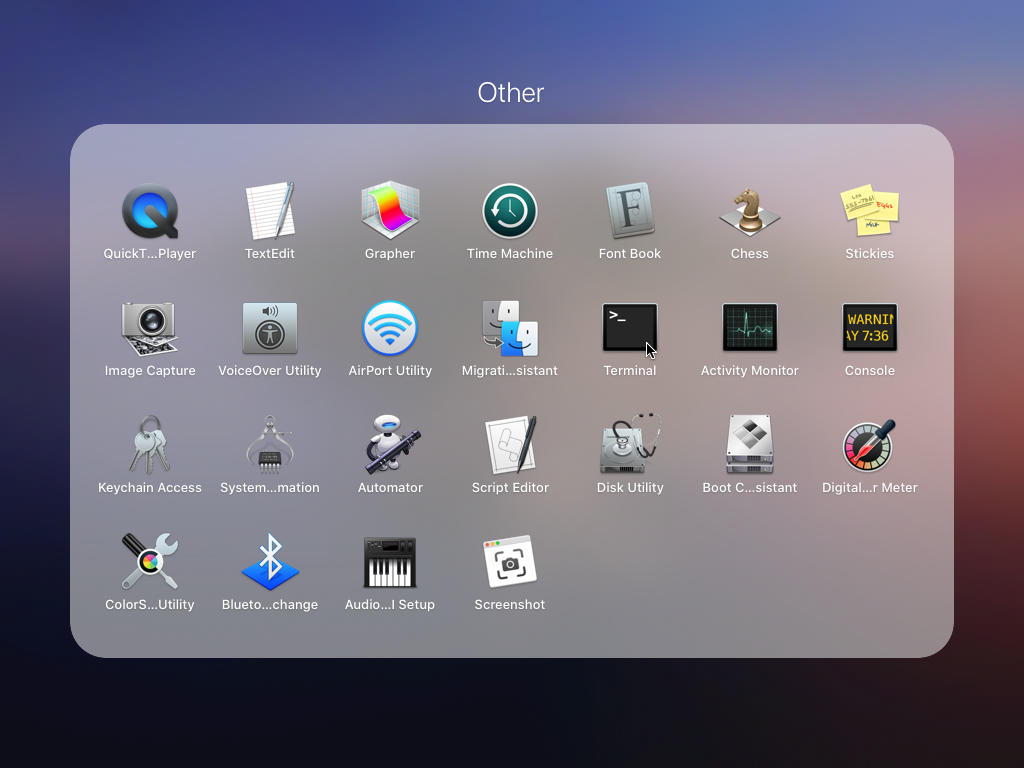Open Bluetooth File Exchange icon
Image resolution: width=1024 pixels, height=768 pixels.
270,562
